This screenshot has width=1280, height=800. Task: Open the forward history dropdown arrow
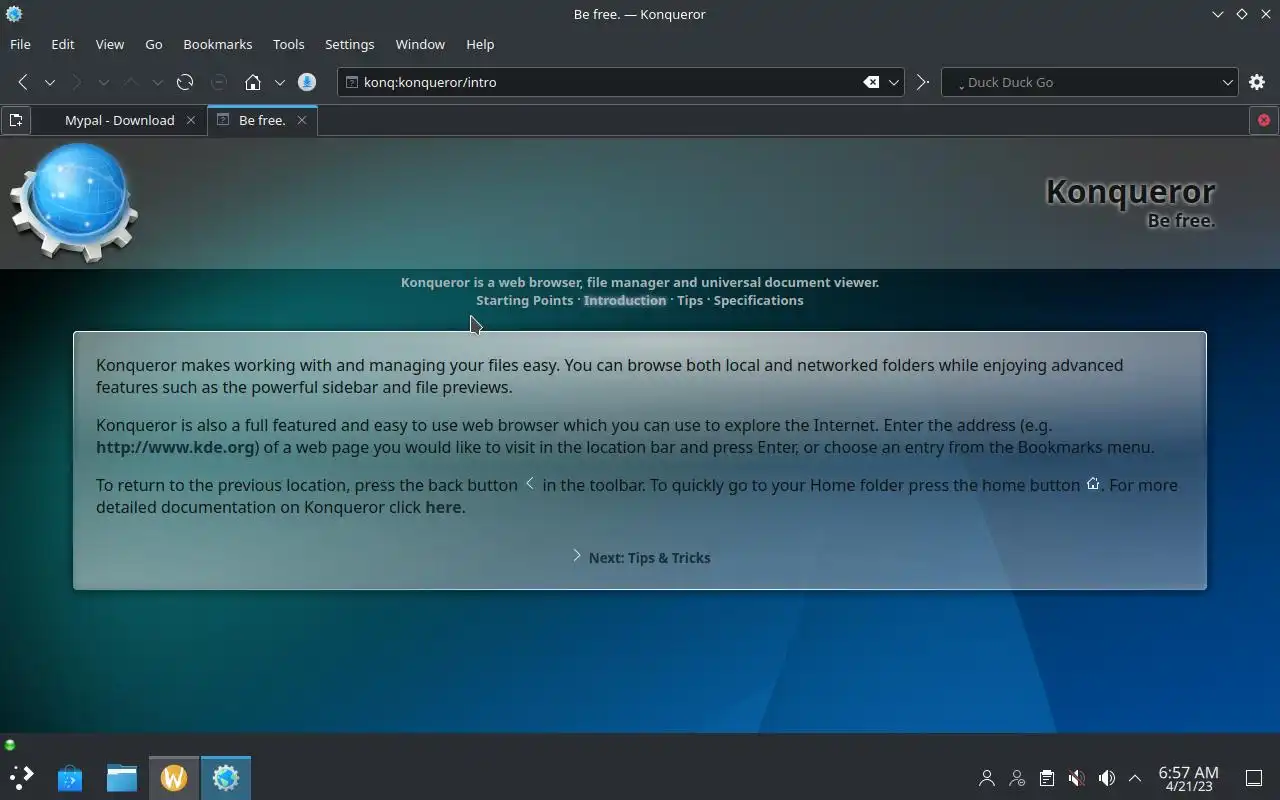pyautogui.click(x=103, y=82)
